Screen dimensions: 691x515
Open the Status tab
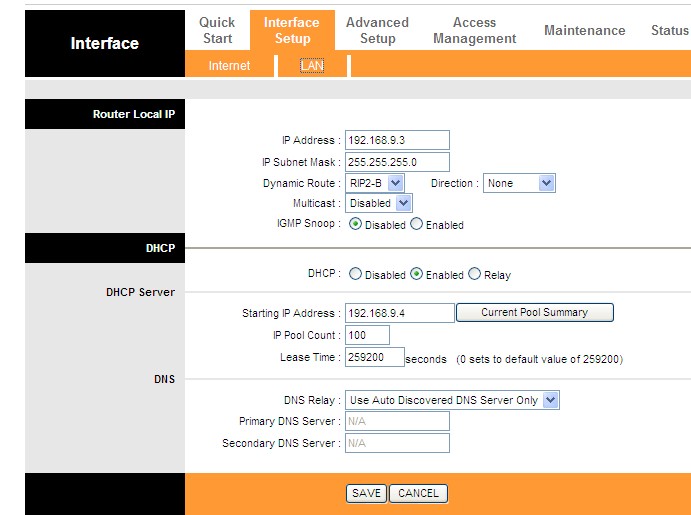pos(670,30)
